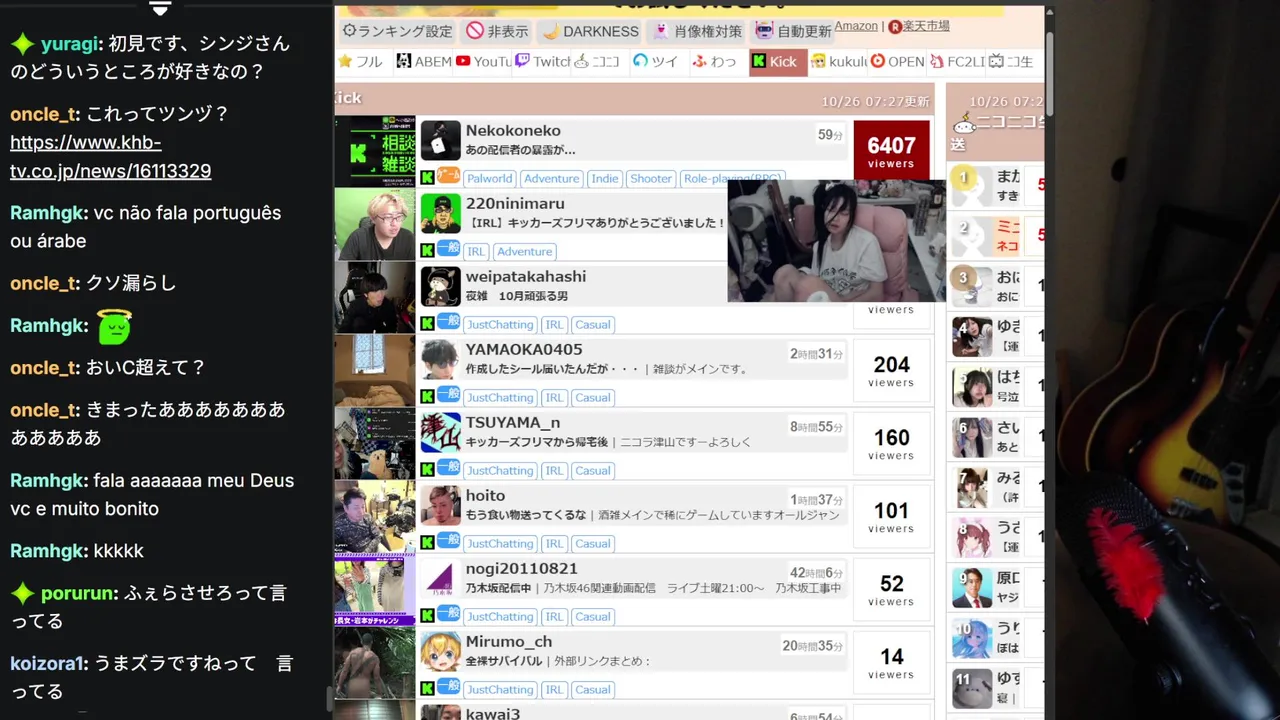Viewport: 1280px width, 720px height.
Task: Open the Amazon link
Action: (x=856, y=26)
